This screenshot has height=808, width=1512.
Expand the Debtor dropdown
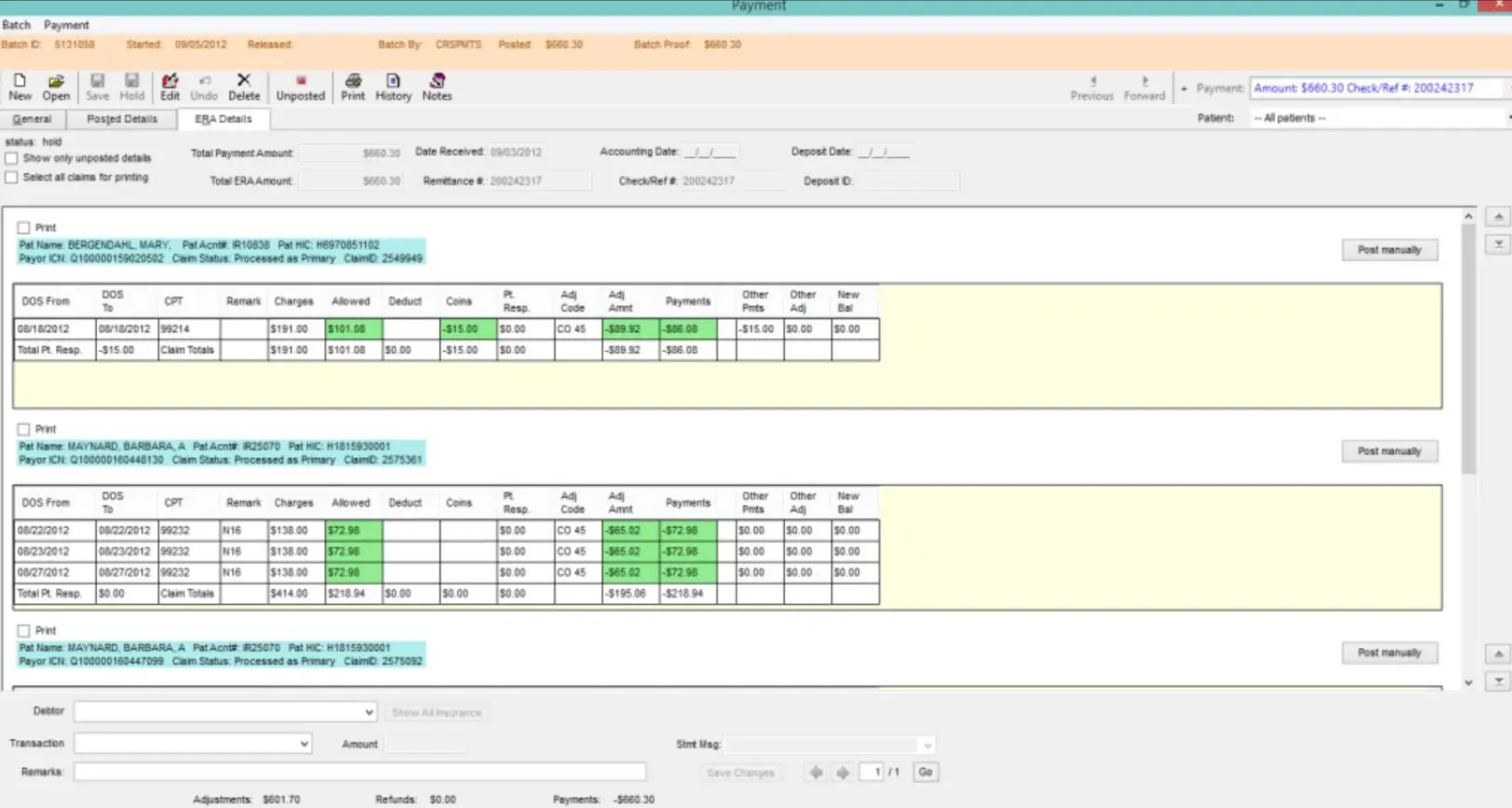369,712
